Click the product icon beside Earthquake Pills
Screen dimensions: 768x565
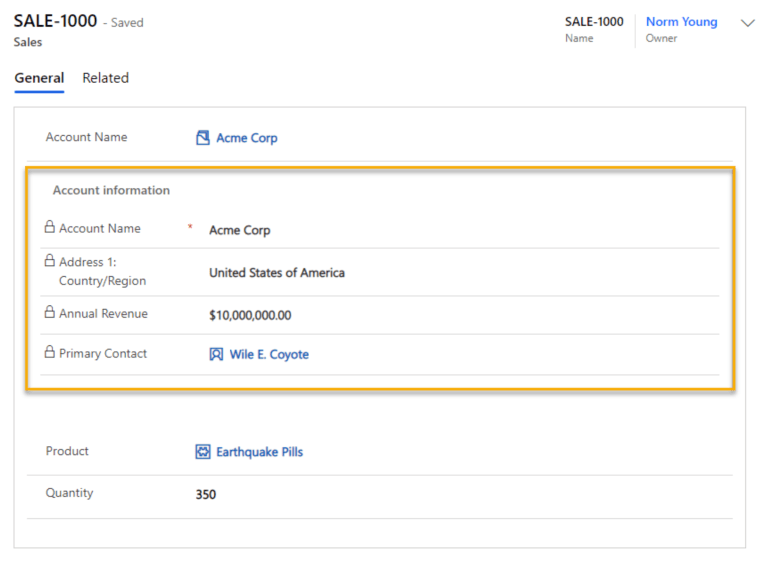(x=203, y=452)
